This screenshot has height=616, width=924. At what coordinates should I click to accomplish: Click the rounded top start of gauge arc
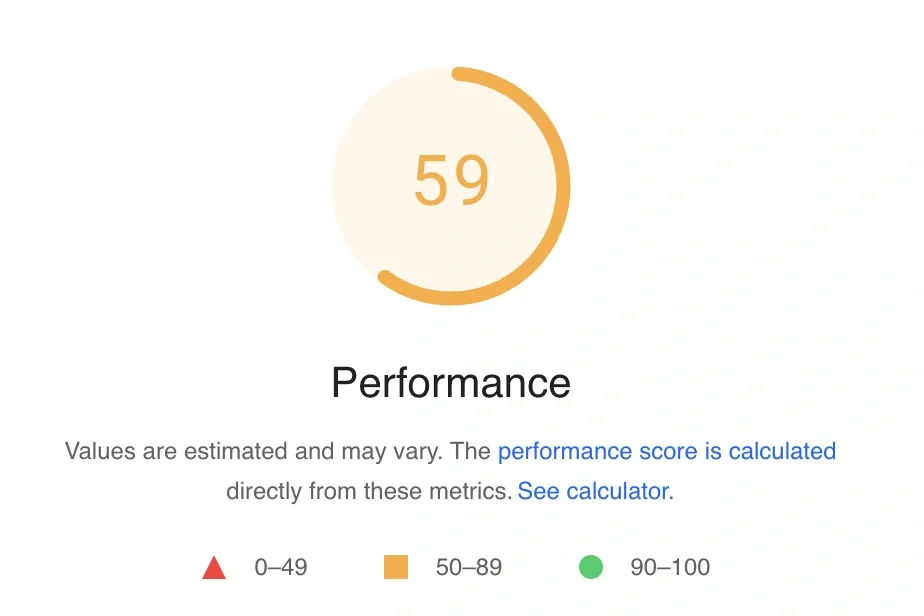pyautogui.click(x=460, y=74)
